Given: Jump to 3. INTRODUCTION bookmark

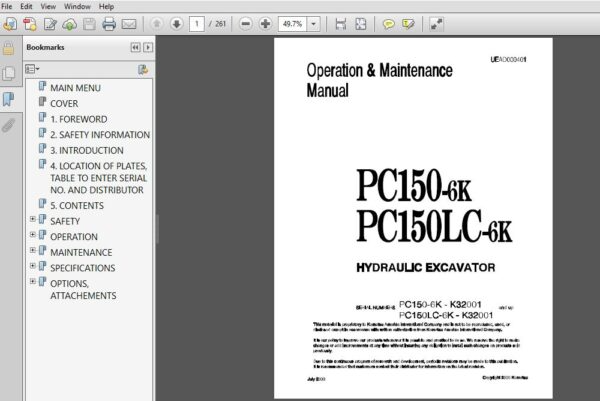Looking at the screenshot, I should click(x=87, y=151).
